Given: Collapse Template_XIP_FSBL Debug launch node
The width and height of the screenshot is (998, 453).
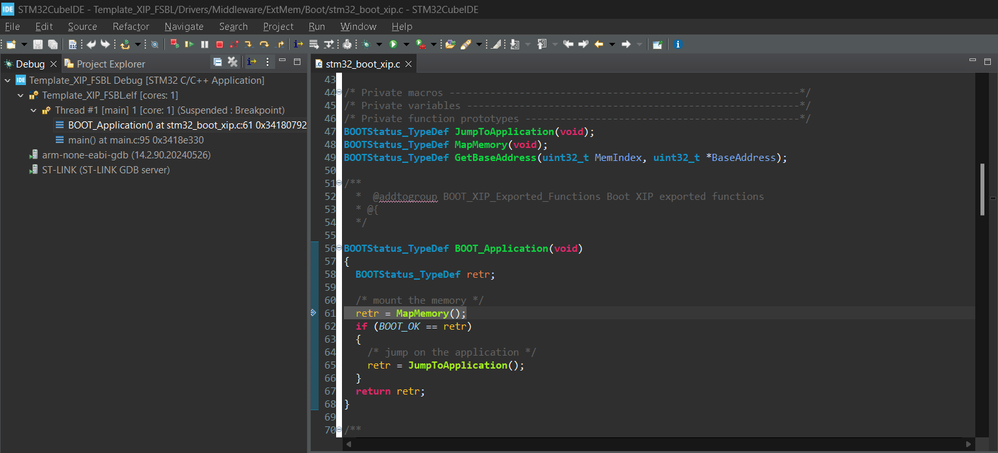Looking at the screenshot, I should (8, 80).
